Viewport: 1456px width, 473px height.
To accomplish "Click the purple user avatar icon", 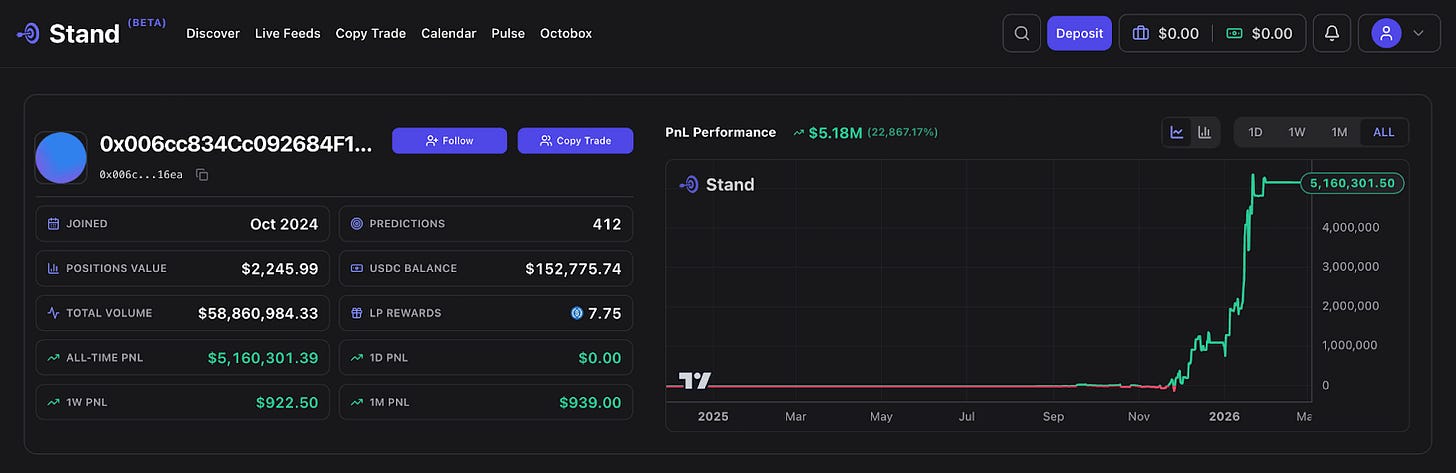I will pyautogui.click(x=1386, y=33).
